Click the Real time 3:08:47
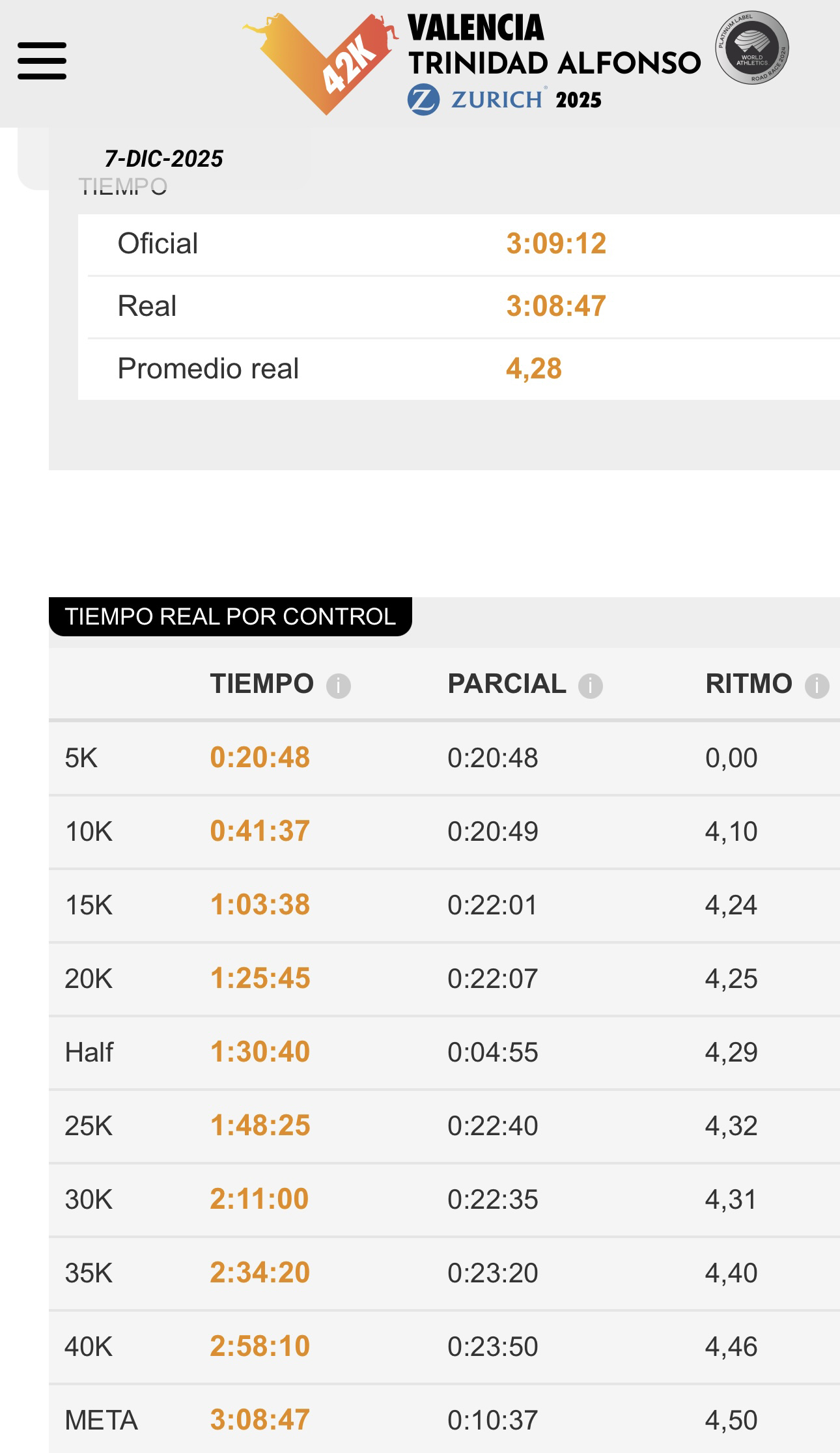The image size is (840, 1453). click(x=556, y=307)
